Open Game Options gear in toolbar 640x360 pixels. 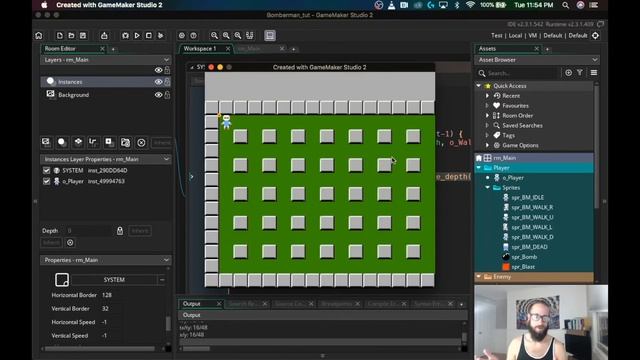(182, 36)
